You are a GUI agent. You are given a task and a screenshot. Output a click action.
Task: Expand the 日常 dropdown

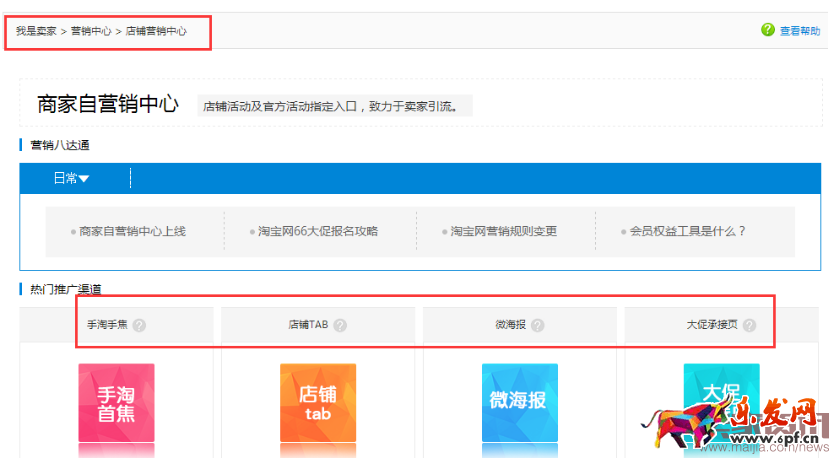(x=71, y=178)
